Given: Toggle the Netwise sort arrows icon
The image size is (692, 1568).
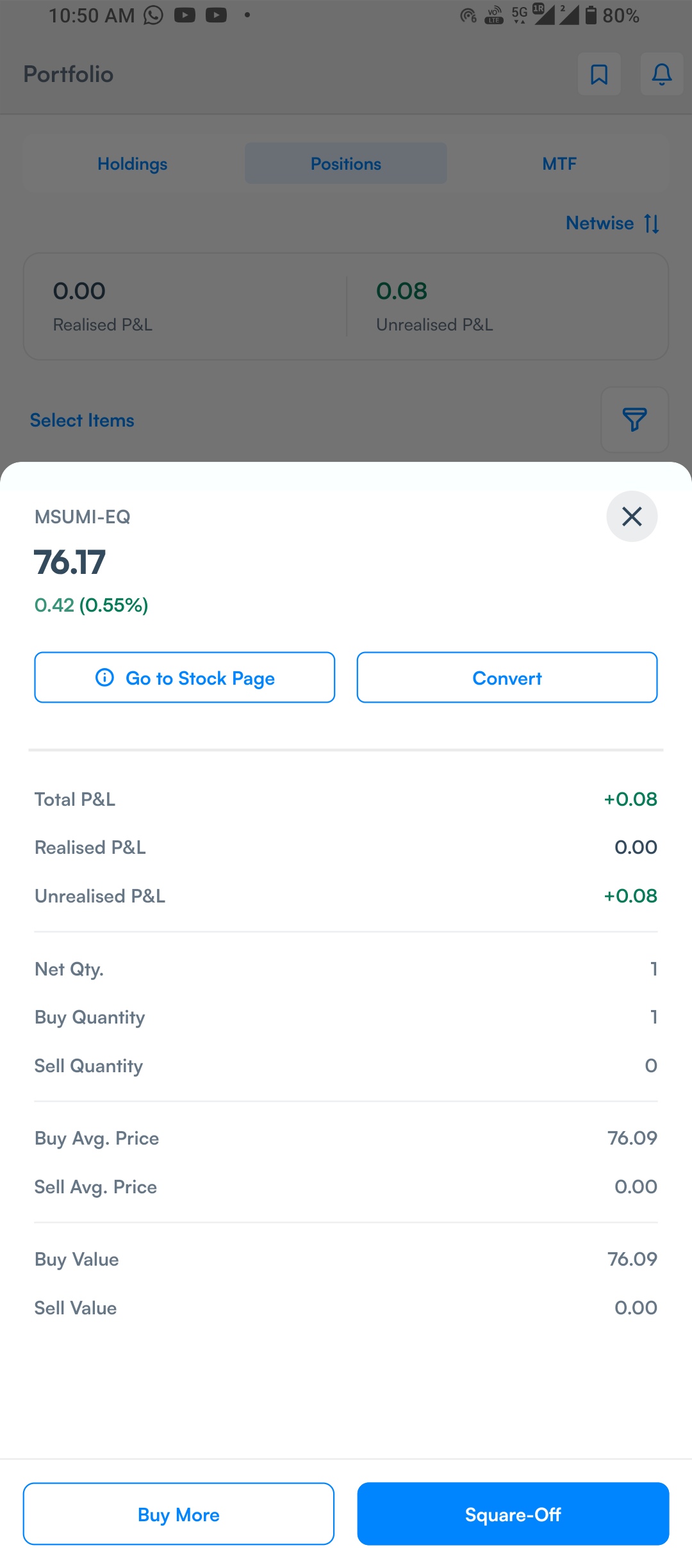Looking at the screenshot, I should [x=652, y=224].
